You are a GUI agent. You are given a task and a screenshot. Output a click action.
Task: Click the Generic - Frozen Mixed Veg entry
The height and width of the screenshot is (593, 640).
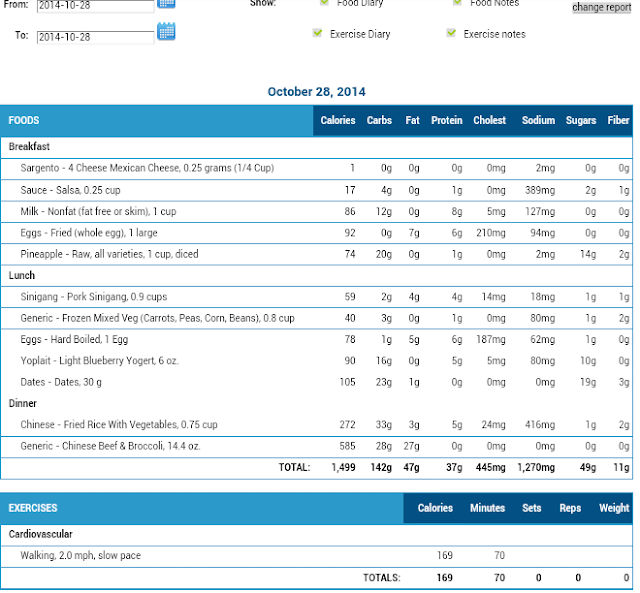pyautogui.click(x=158, y=318)
